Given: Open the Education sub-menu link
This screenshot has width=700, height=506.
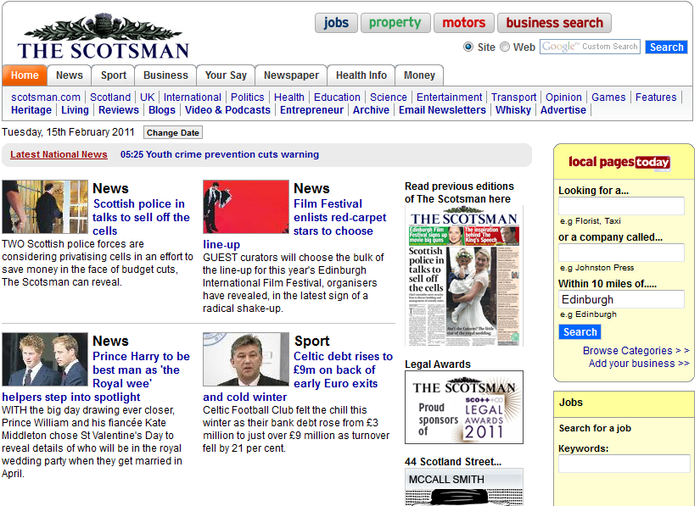Looking at the screenshot, I should (337, 97).
